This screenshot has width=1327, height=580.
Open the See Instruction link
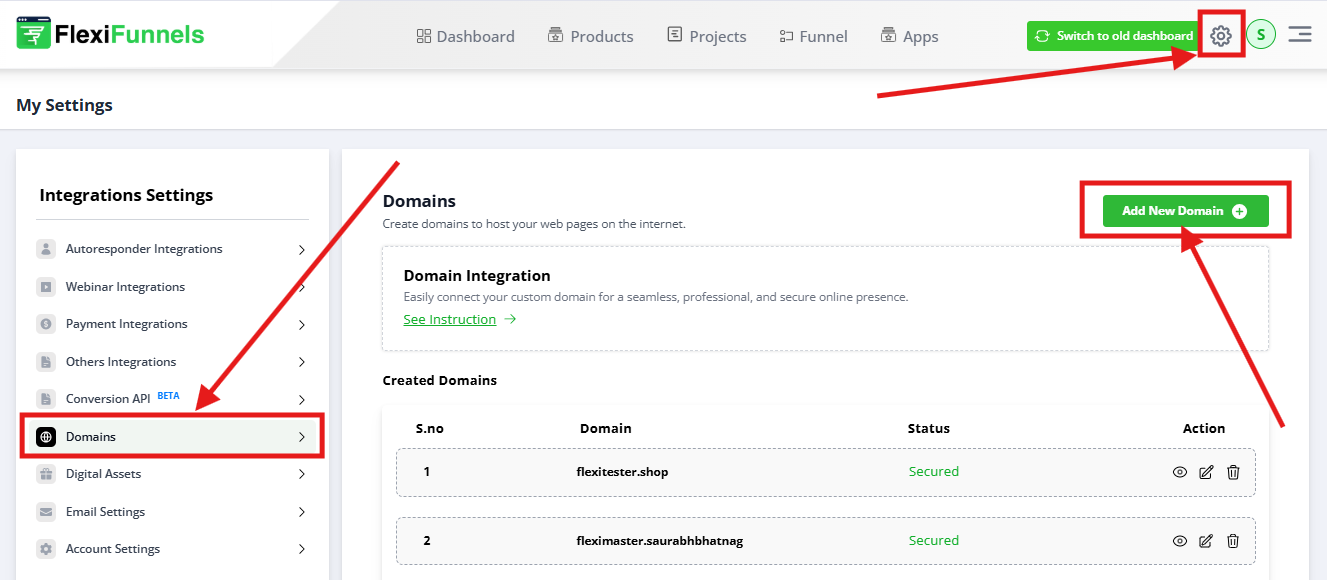[450, 320]
